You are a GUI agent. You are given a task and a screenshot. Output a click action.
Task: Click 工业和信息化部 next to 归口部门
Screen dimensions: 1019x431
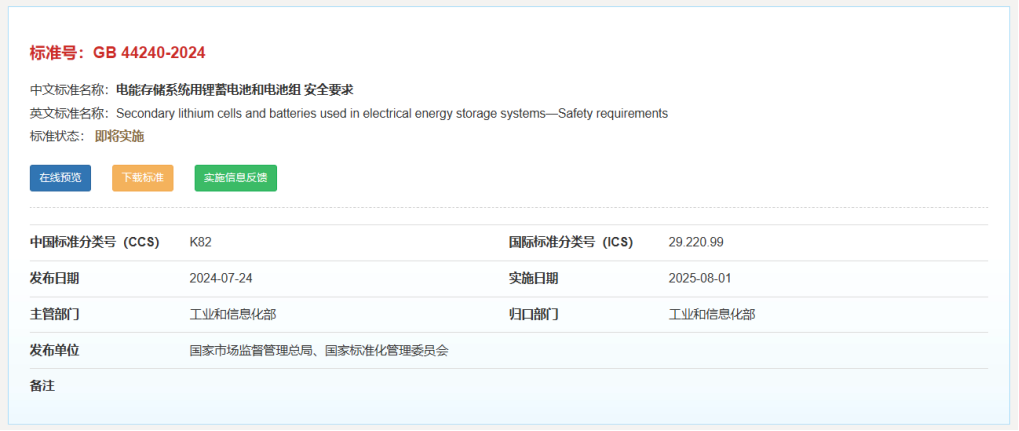[x=712, y=315]
